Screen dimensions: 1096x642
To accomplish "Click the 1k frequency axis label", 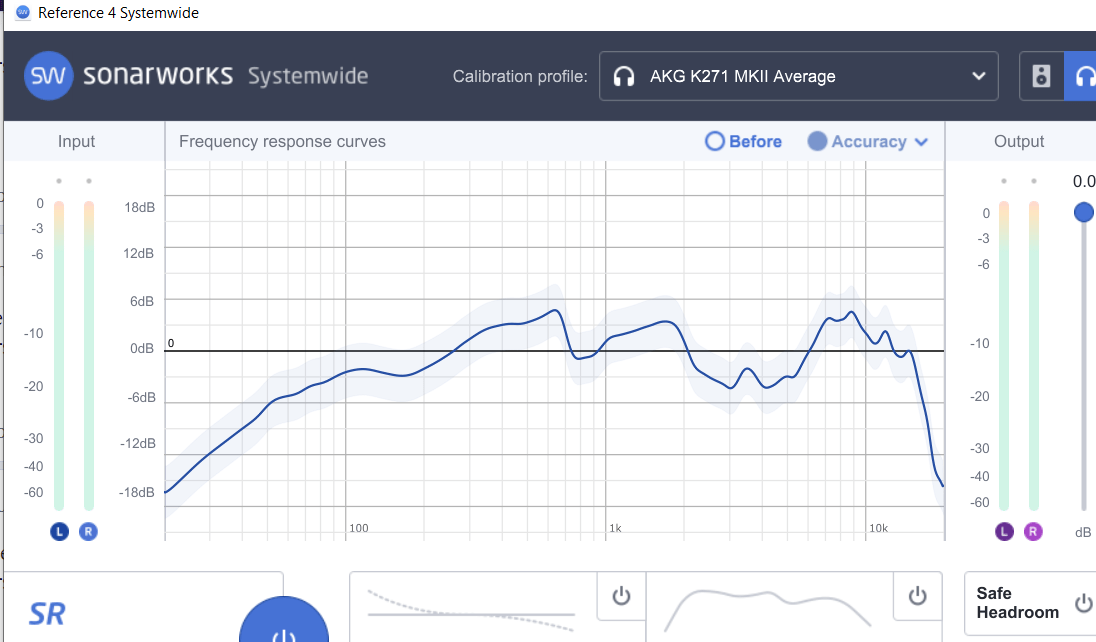I will [615, 528].
